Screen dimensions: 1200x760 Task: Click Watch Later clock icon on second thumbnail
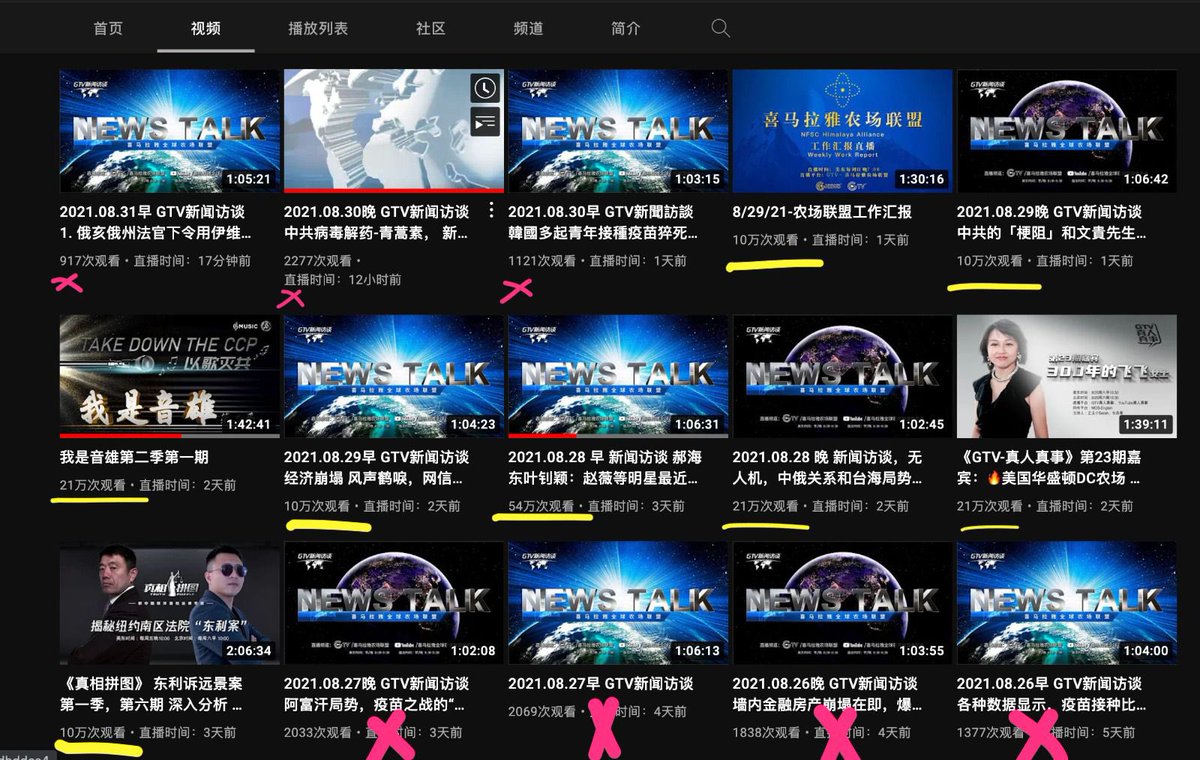(x=485, y=88)
